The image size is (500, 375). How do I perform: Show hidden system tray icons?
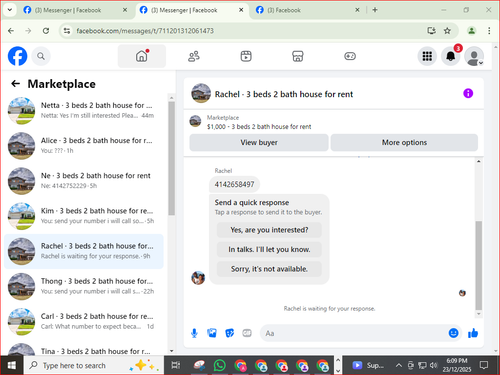click(398, 366)
